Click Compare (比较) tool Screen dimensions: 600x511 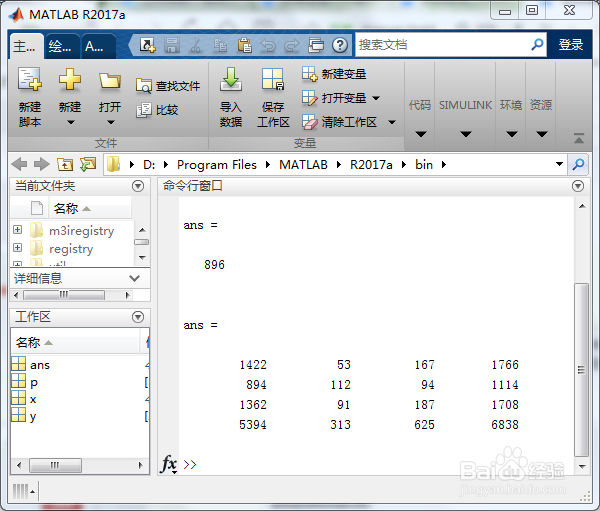[x=157, y=110]
